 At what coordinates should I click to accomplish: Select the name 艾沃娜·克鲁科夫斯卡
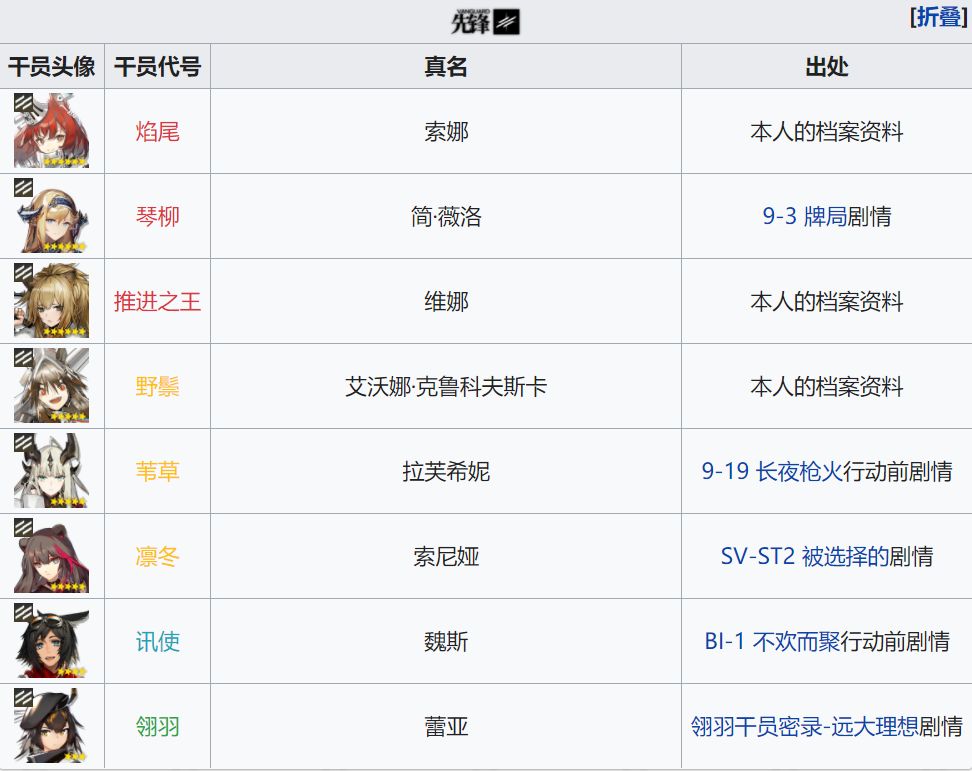[x=446, y=387]
